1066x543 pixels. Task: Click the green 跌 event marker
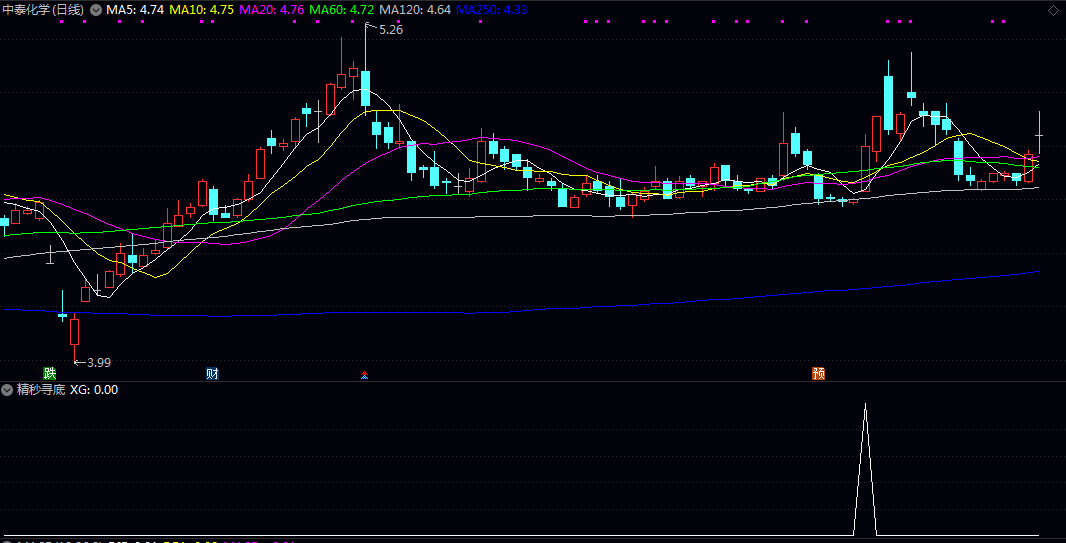[50, 373]
